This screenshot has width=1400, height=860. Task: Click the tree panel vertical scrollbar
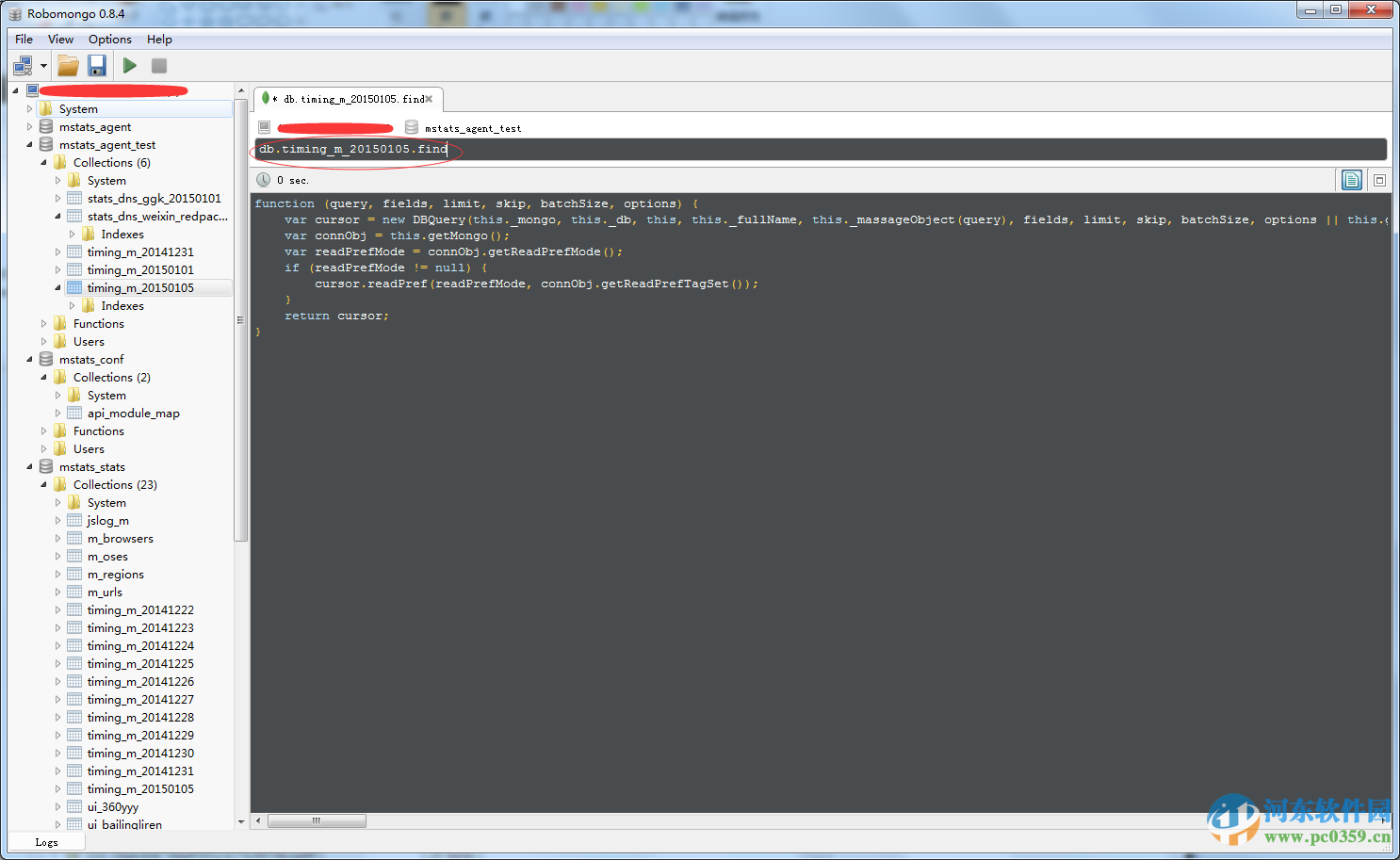(x=240, y=320)
